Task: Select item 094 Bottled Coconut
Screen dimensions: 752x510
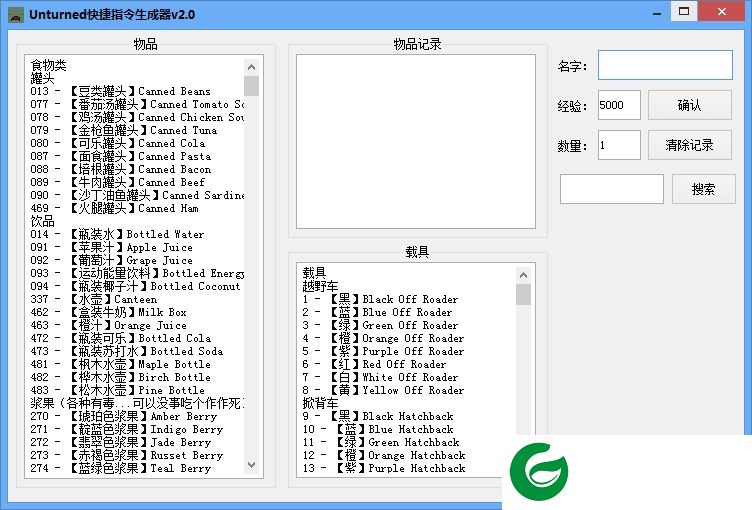Action: [x=135, y=286]
